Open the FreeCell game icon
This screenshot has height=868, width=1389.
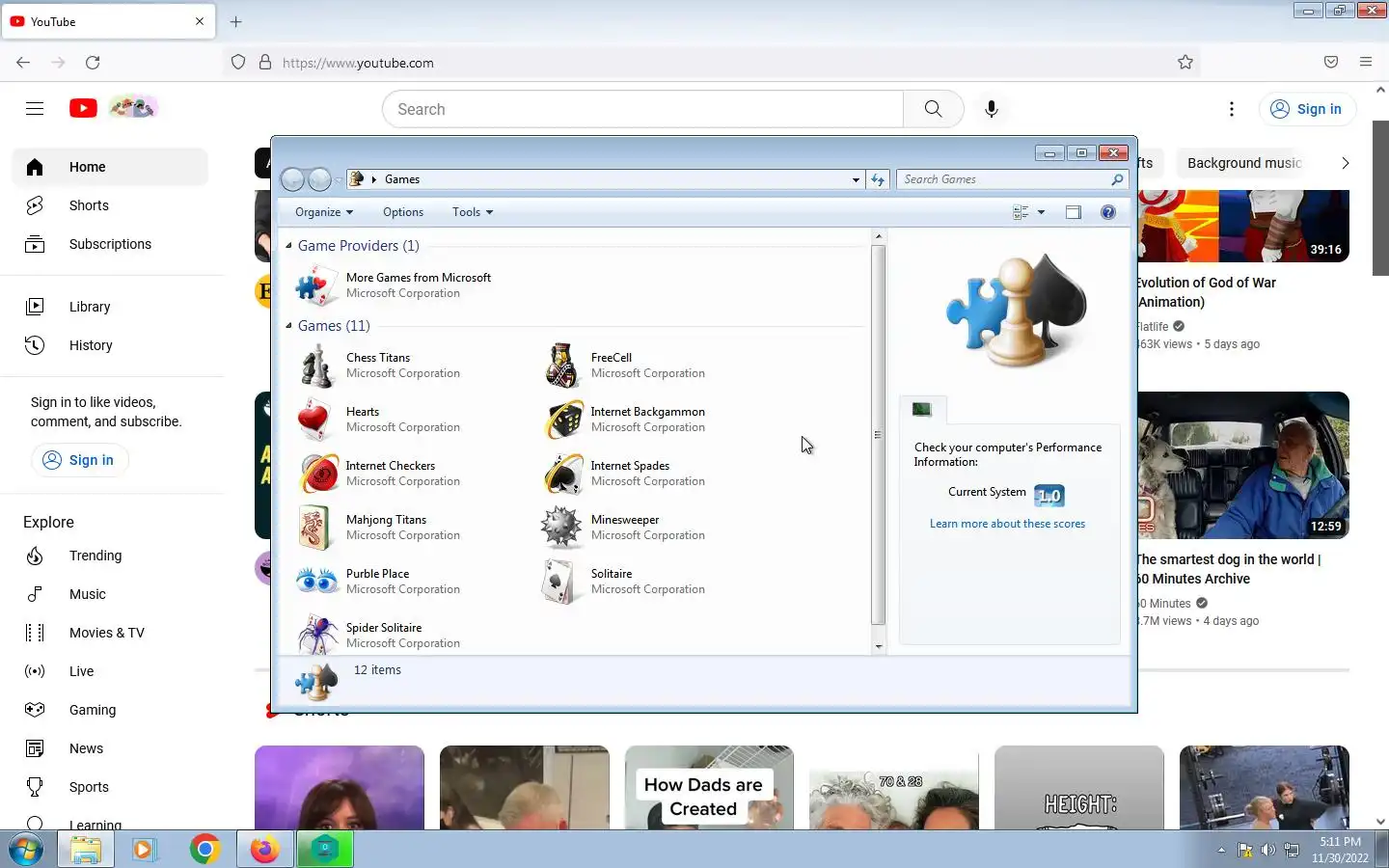pos(563,366)
